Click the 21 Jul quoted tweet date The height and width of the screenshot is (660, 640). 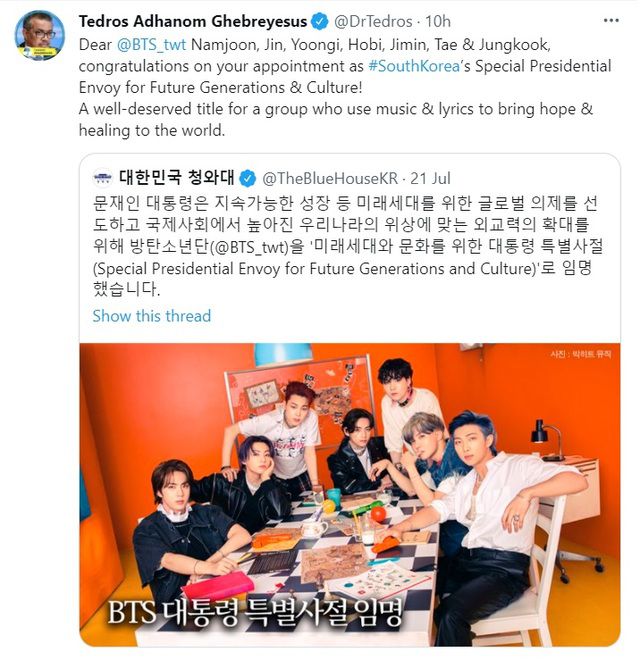pyautogui.click(x=430, y=178)
